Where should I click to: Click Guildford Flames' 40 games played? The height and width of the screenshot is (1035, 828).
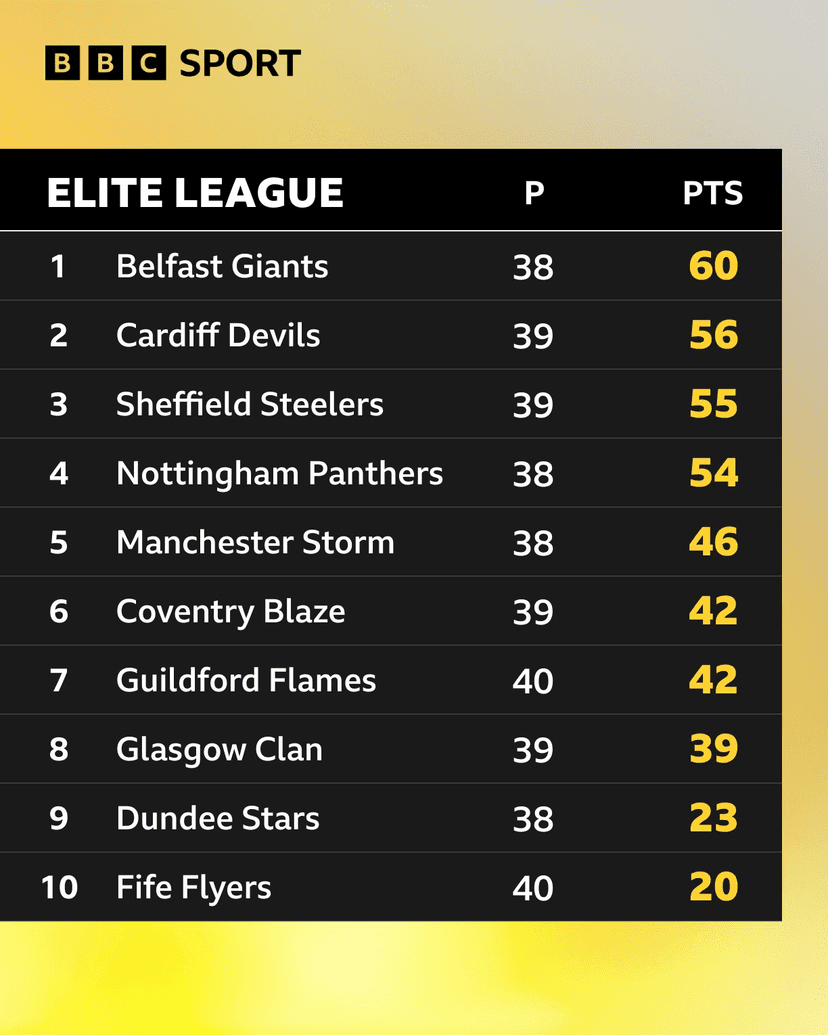coord(533,681)
